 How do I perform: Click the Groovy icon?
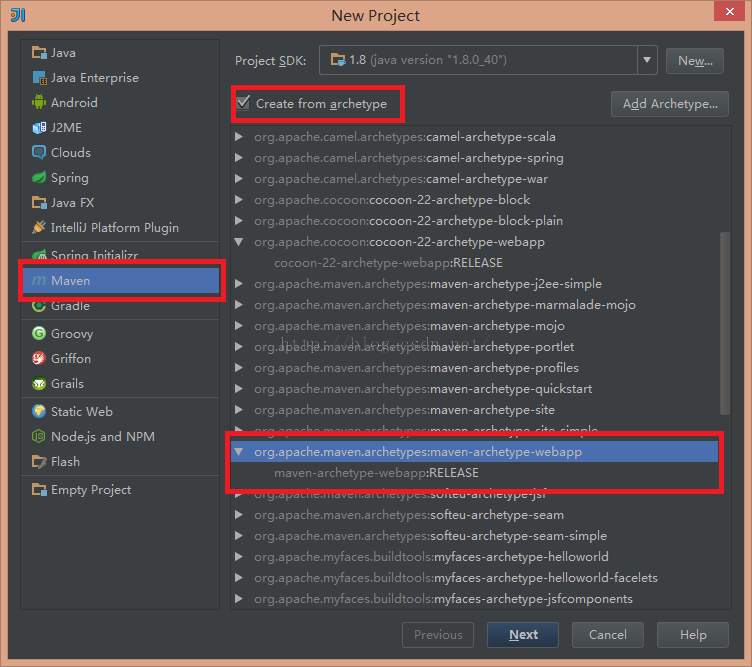[x=39, y=333]
